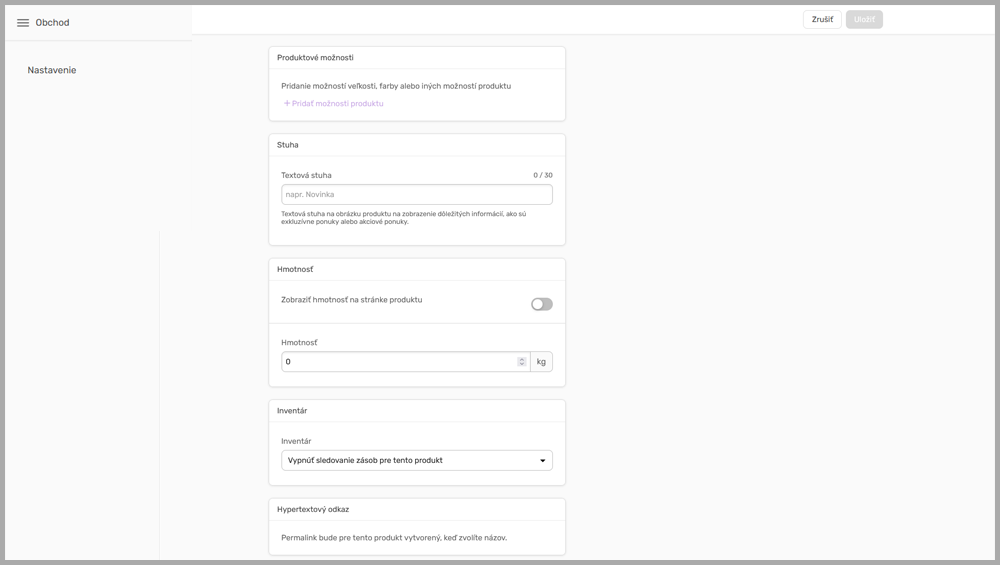
Task: Open Nastavenie in the sidebar
Action: (x=52, y=70)
